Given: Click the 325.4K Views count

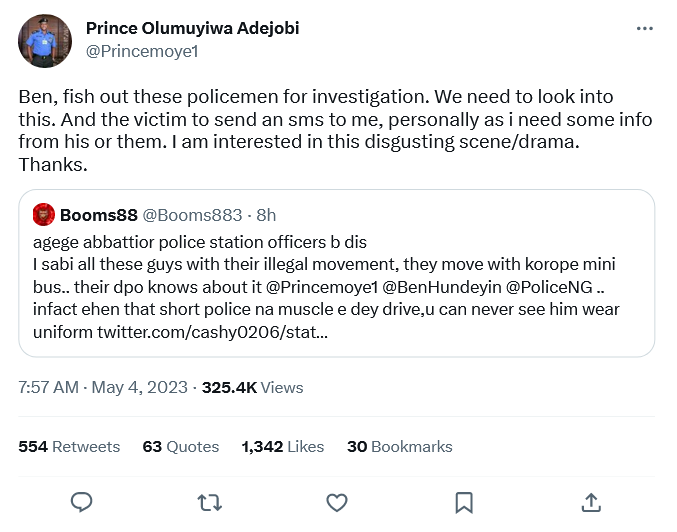Looking at the screenshot, I should [252, 387].
